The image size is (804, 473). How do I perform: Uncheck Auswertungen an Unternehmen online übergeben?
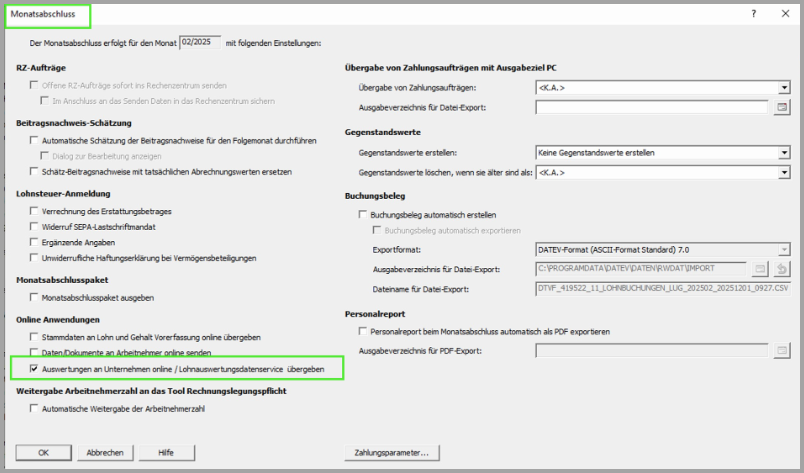[35, 369]
